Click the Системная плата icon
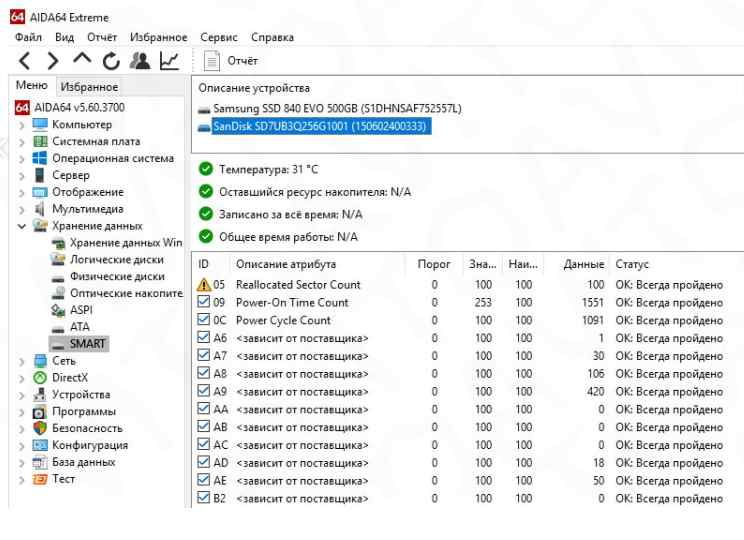744x540 pixels. click(x=40, y=141)
